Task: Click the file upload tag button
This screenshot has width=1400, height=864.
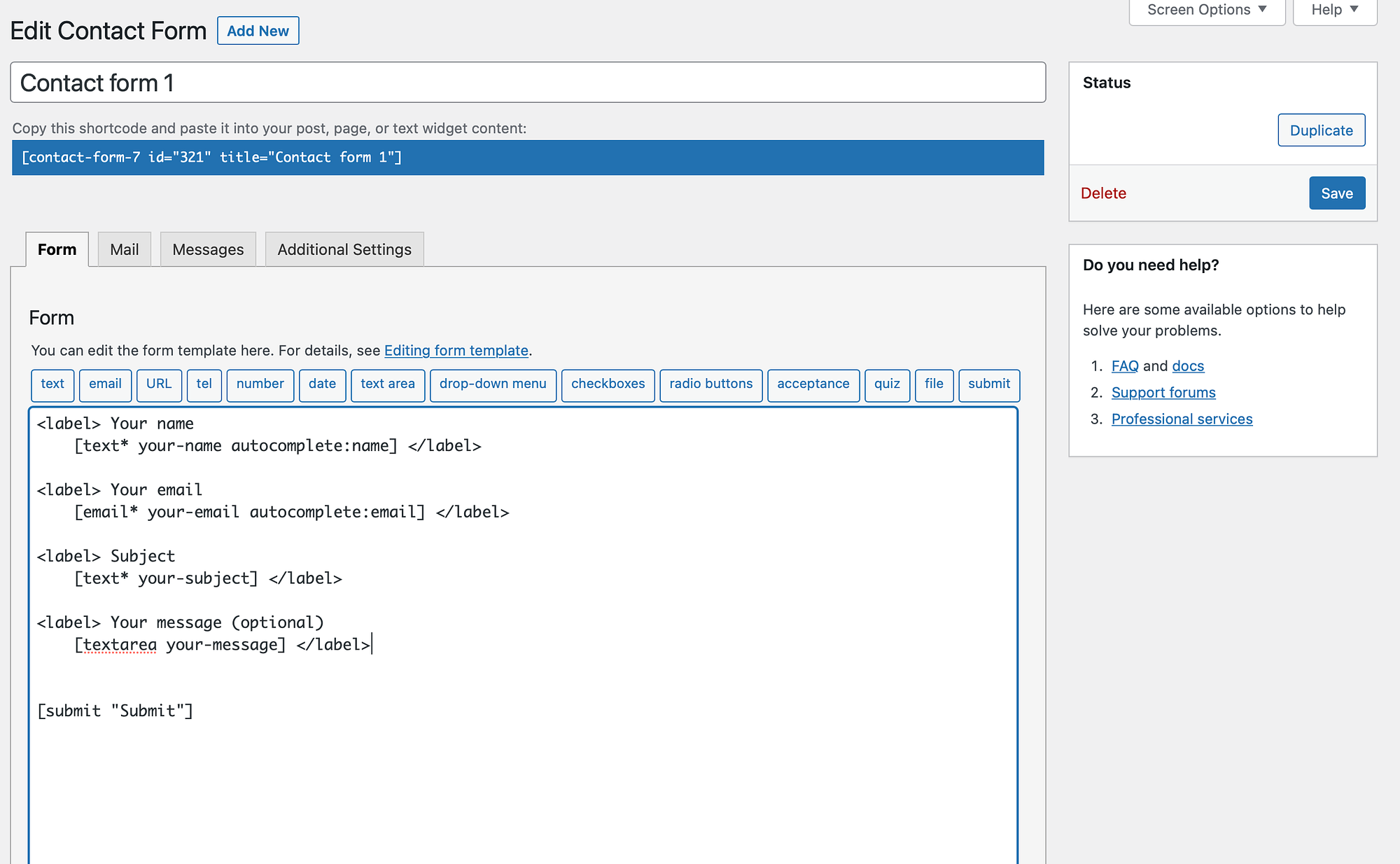Action: (932, 383)
